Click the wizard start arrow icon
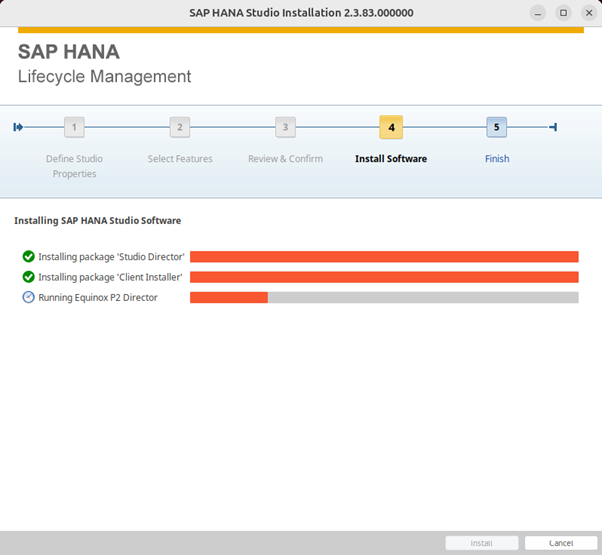The height and width of the screenshot is (555, 602). 18,127
